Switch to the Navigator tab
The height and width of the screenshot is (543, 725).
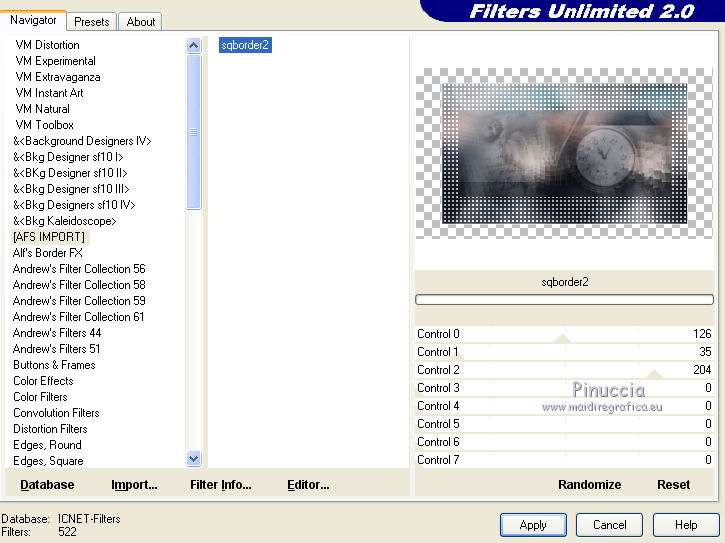pos(33,20)
